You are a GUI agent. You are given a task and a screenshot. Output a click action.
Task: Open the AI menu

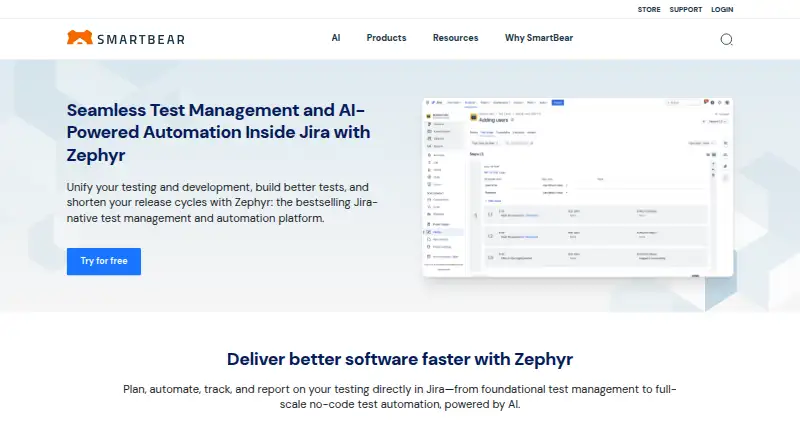(336, 38)
